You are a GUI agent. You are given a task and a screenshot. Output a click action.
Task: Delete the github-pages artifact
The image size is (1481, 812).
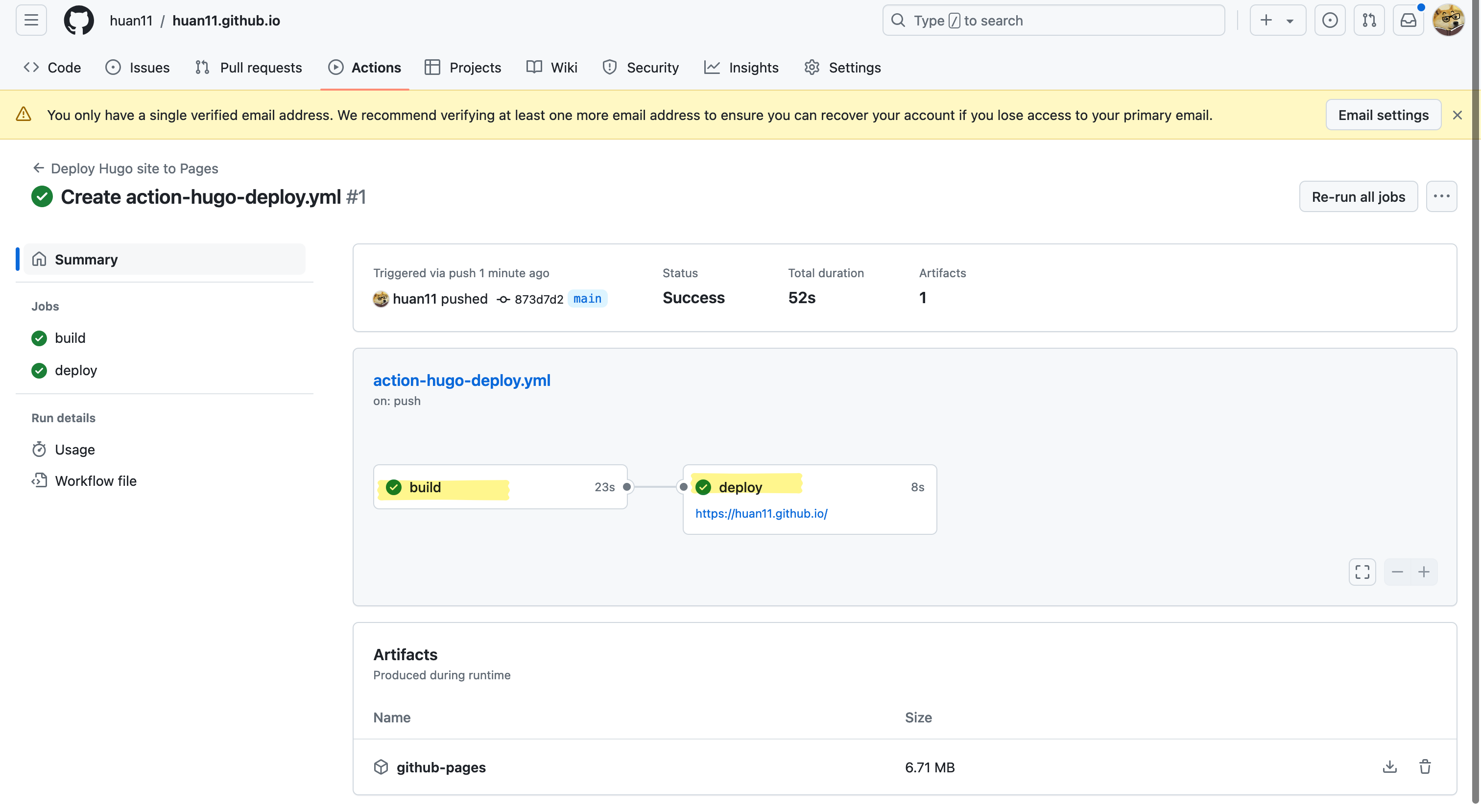(1425, 766)
